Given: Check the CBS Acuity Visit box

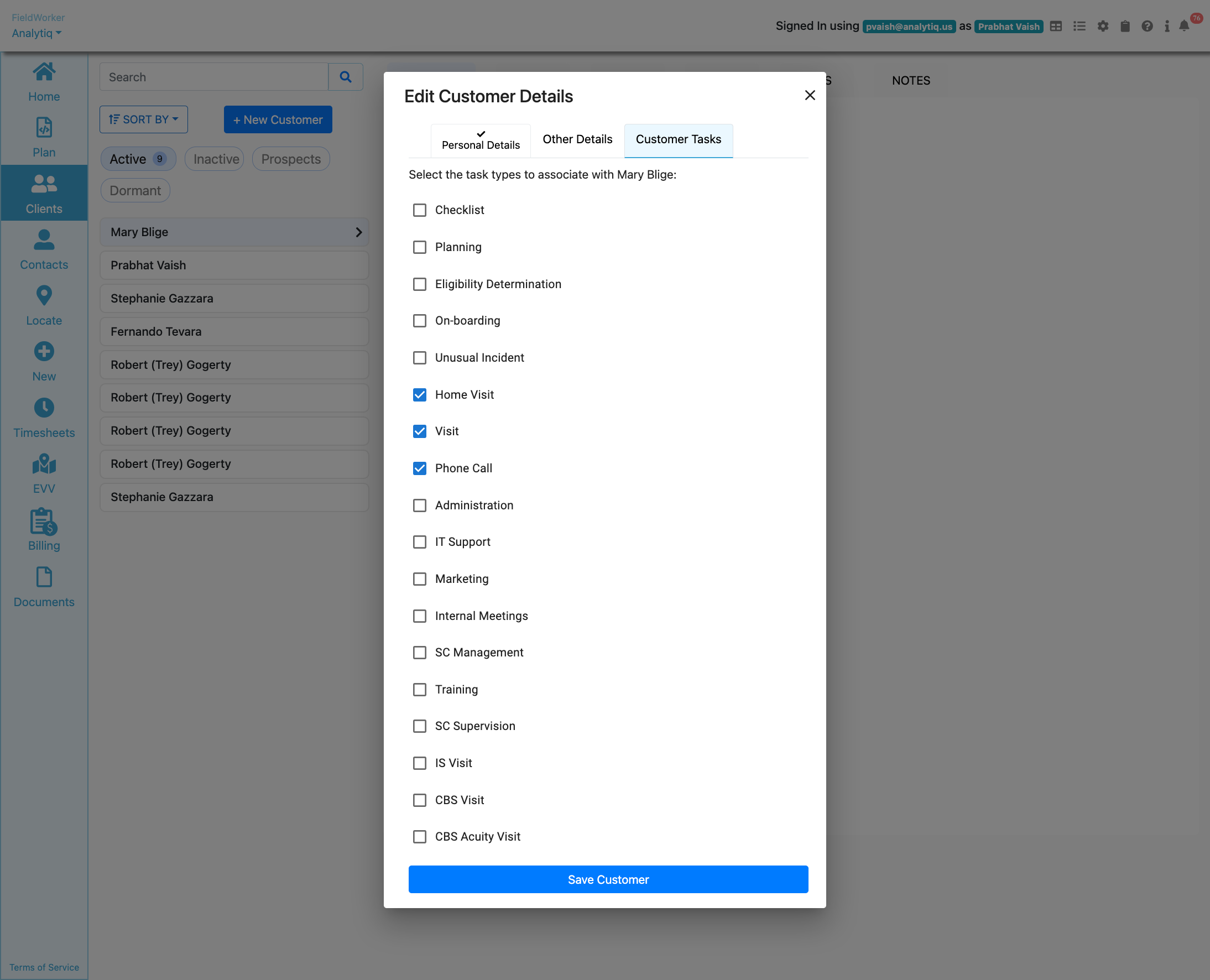Looking at the screenshot, I should [x=419, y=837].
